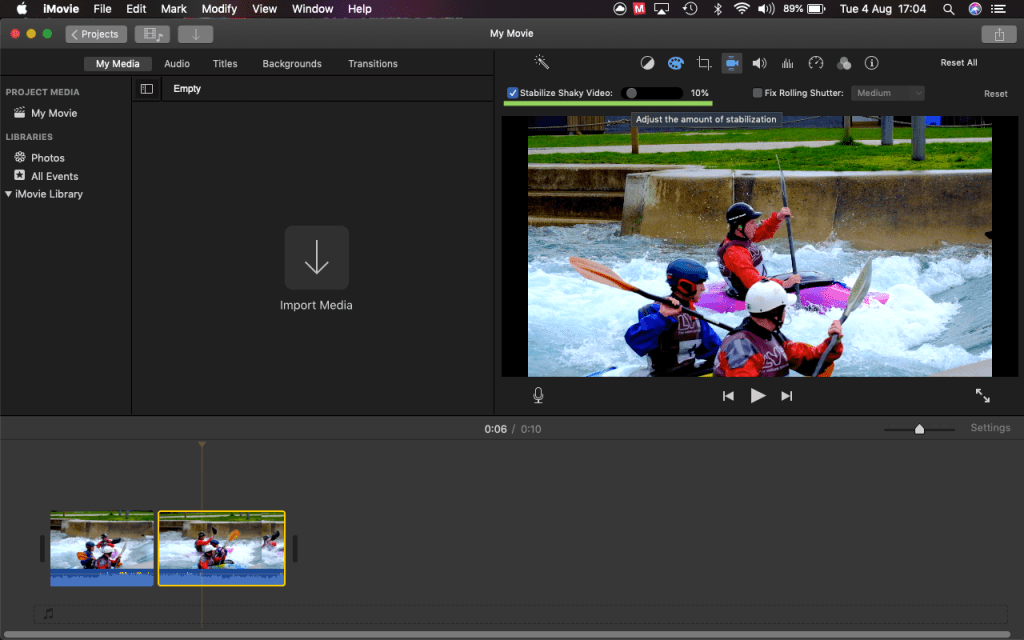
Task: Switch to the Transitions tab
Action: [x=372, y=64]
